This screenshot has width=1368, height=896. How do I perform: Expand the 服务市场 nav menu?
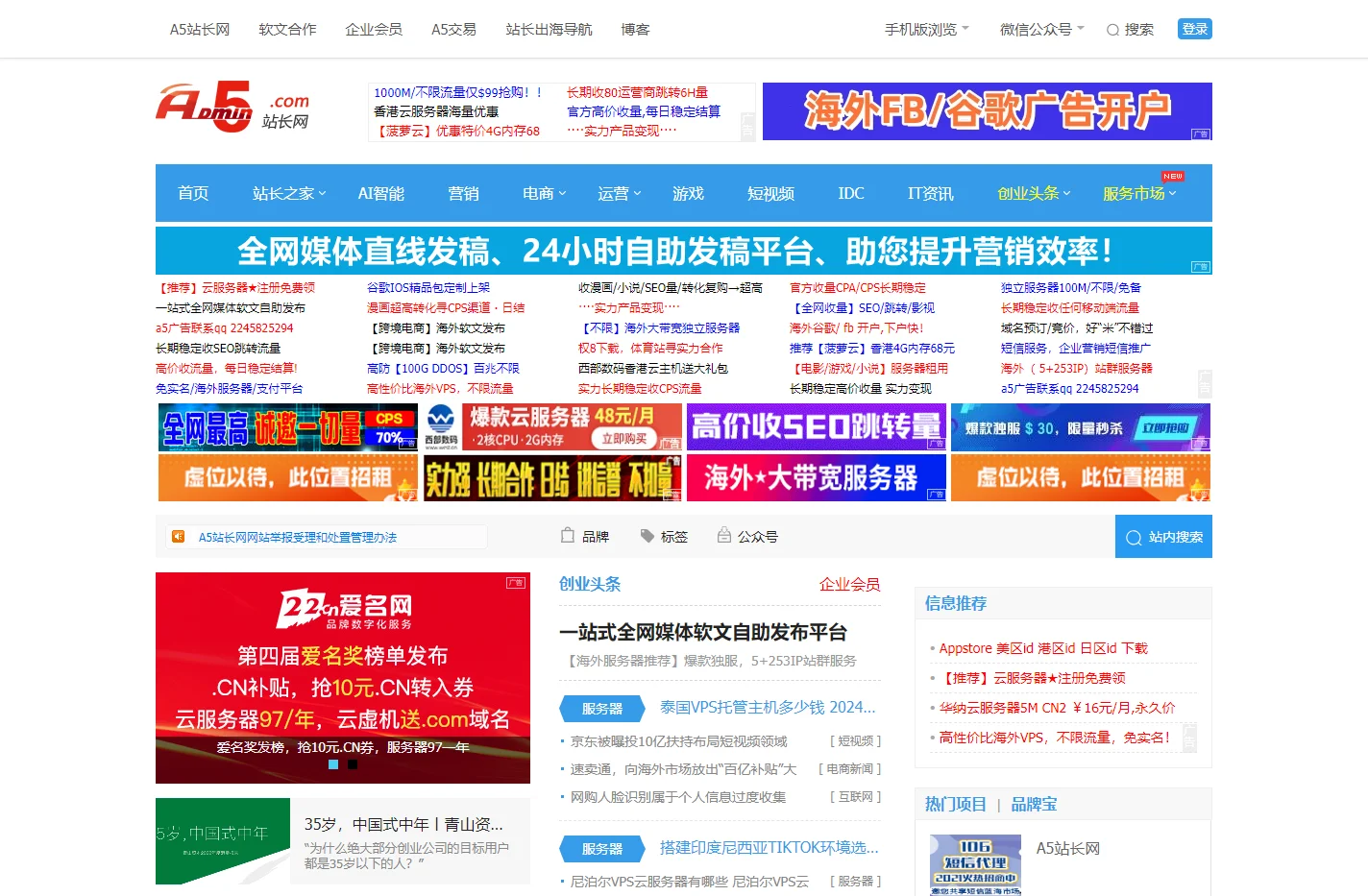[1139, 193]
